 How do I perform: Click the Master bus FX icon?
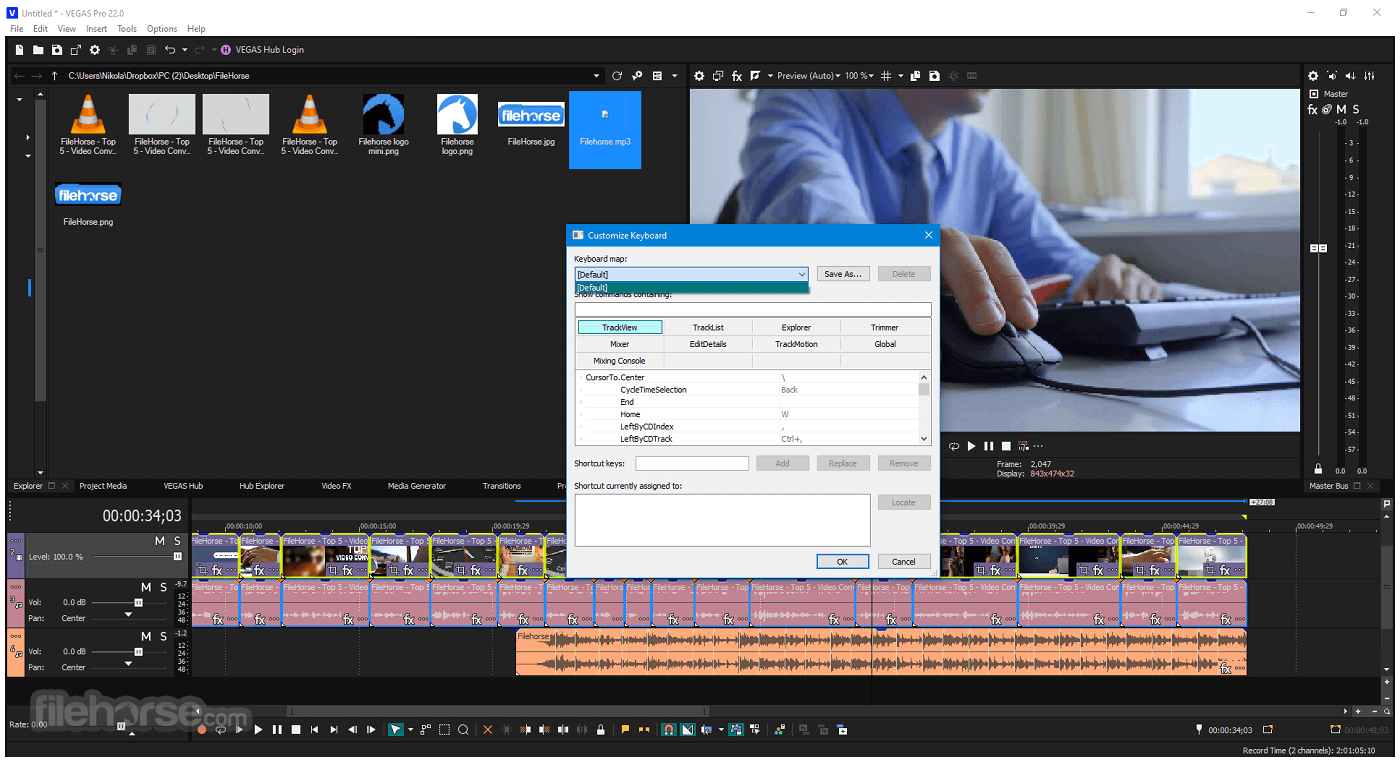pyautogui.click(x=1313, y=109)
